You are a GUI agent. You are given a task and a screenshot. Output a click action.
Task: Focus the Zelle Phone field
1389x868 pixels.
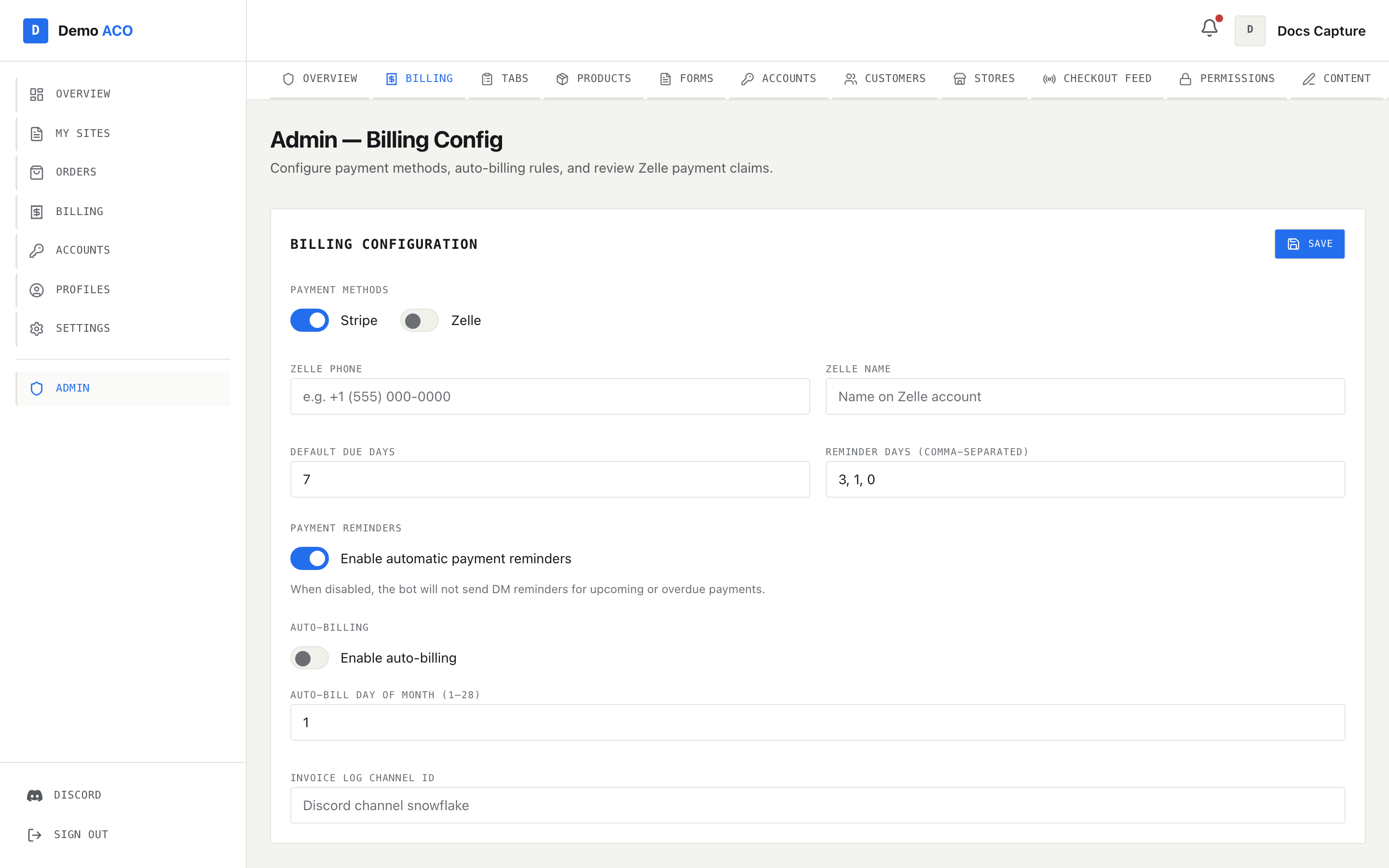point(550,397)
